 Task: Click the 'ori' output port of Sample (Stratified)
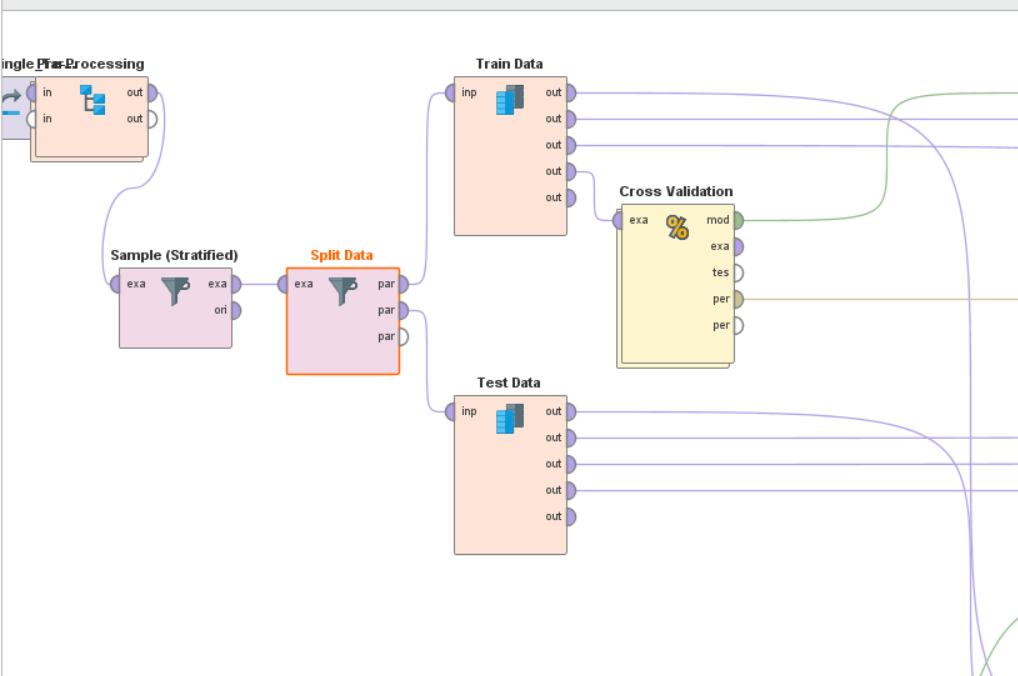pos(236,310)
